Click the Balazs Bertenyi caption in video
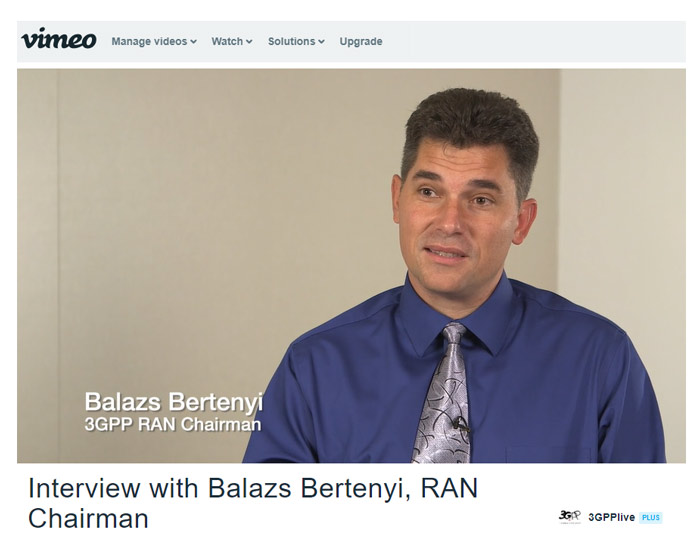The width and height of the screenshot is (700, 544). click(173, 402)
